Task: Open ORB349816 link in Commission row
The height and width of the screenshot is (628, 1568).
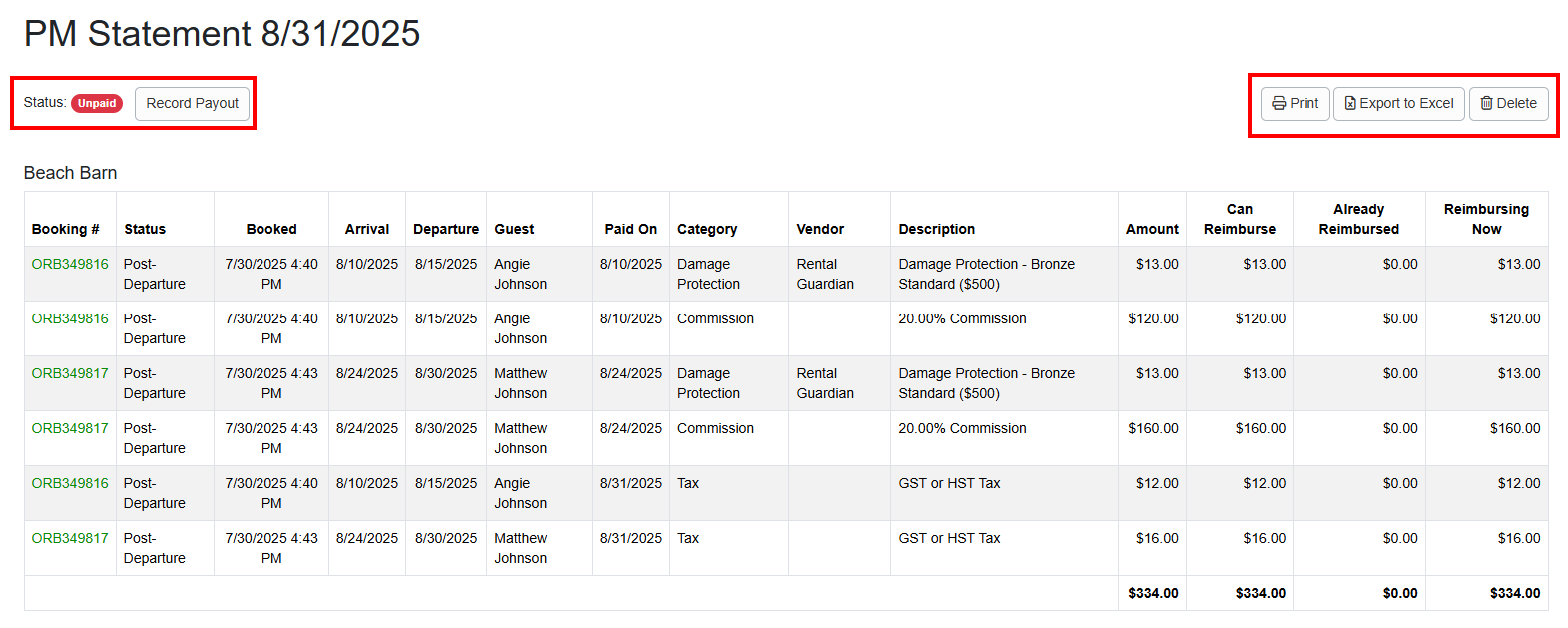Action: (x=70, y=318)
